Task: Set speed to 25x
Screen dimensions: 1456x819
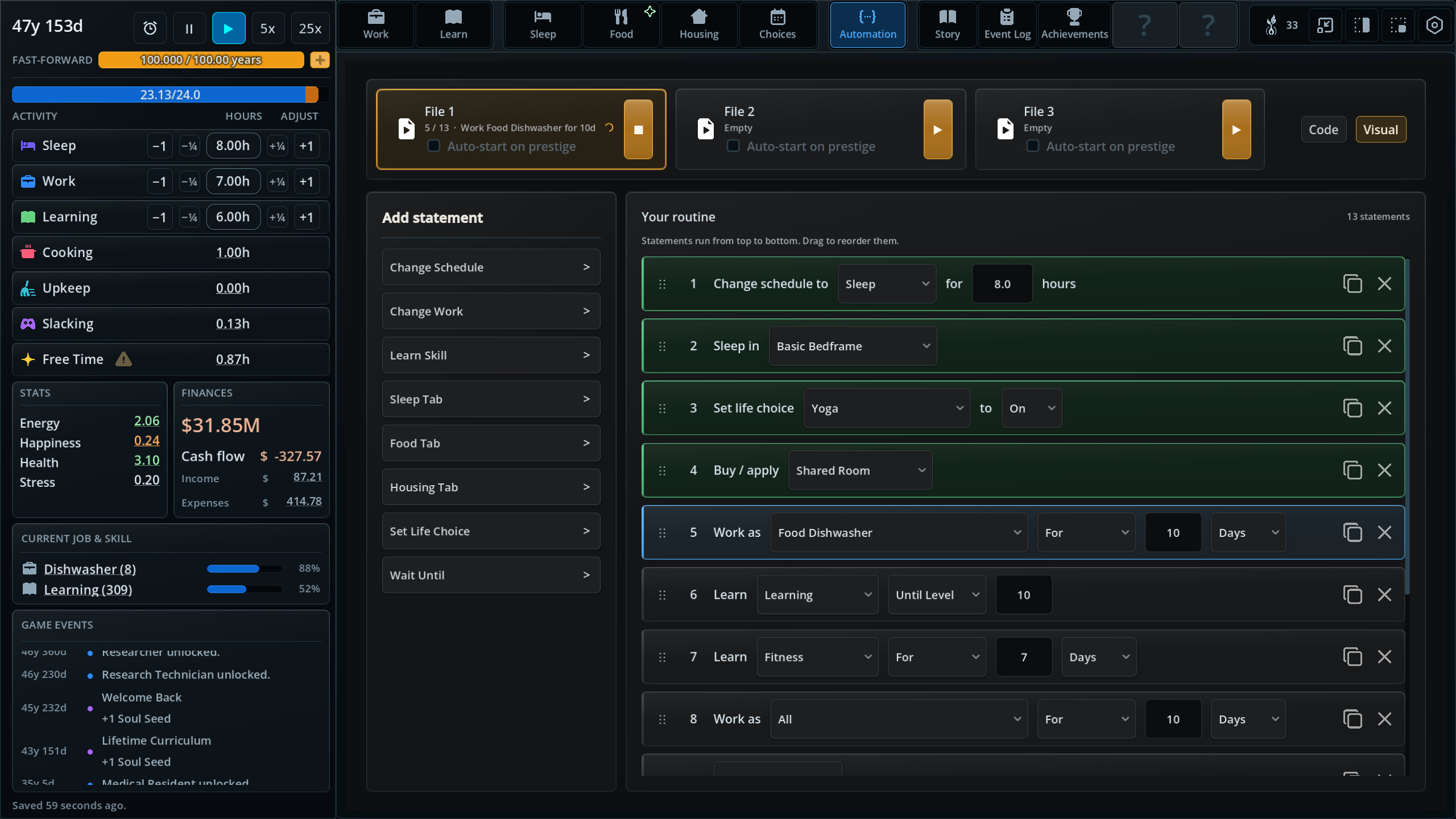Action: 310,28
